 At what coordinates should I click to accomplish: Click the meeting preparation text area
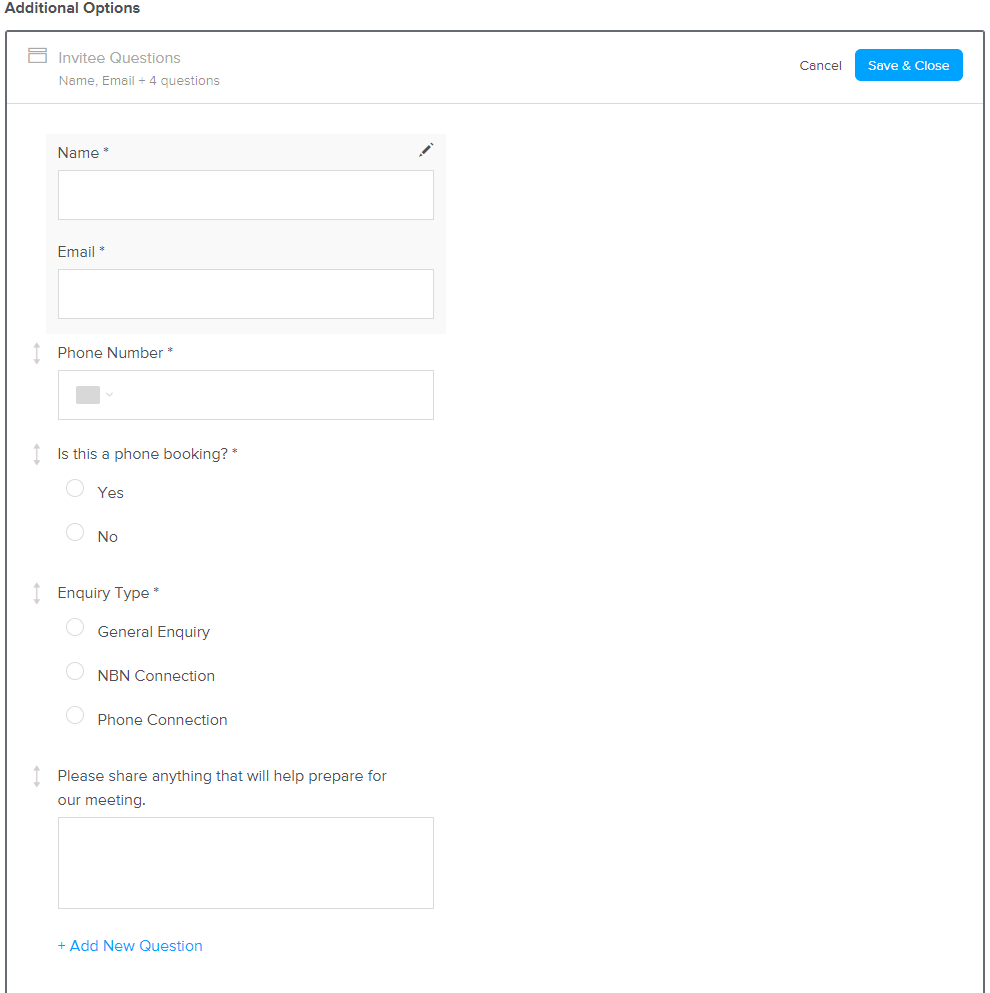[246, 863]
